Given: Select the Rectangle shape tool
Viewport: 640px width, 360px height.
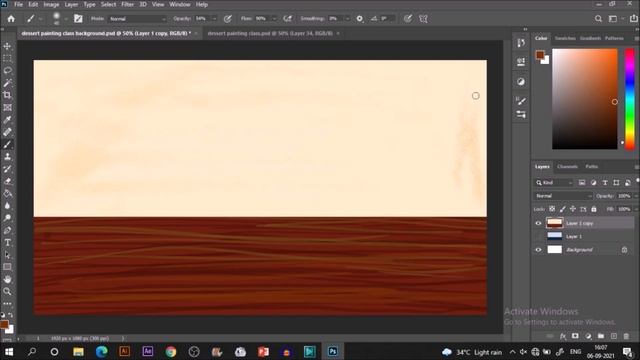Looking at the screenshot, I should click(x=7, y=267).
